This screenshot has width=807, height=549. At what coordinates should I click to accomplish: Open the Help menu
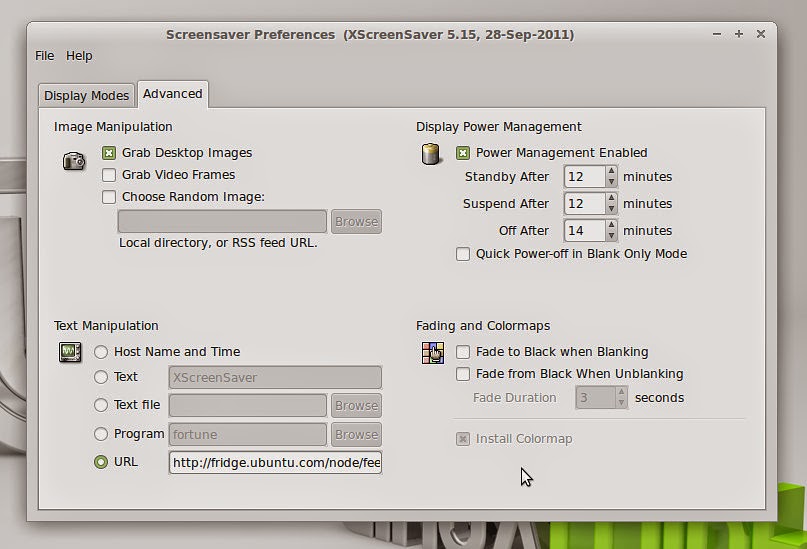pos(79,56)
